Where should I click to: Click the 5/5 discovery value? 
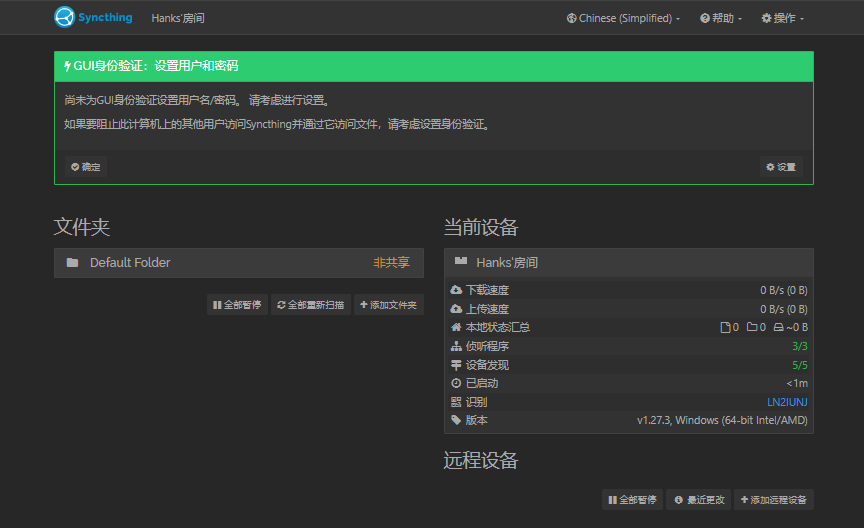800,365
